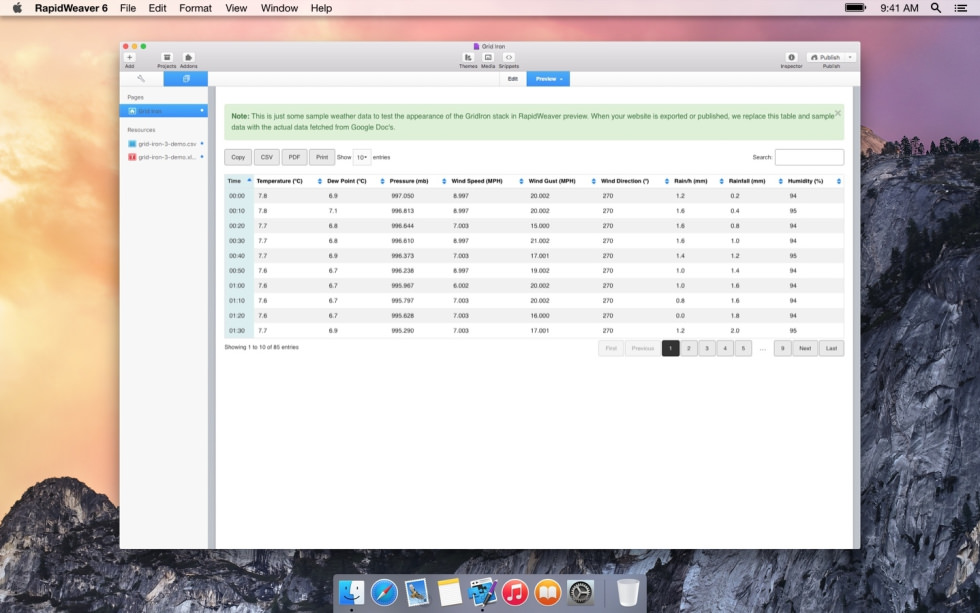Dismiss the green note banner
The width and height of the screenshot is (980, 613).
click(838, 113)
